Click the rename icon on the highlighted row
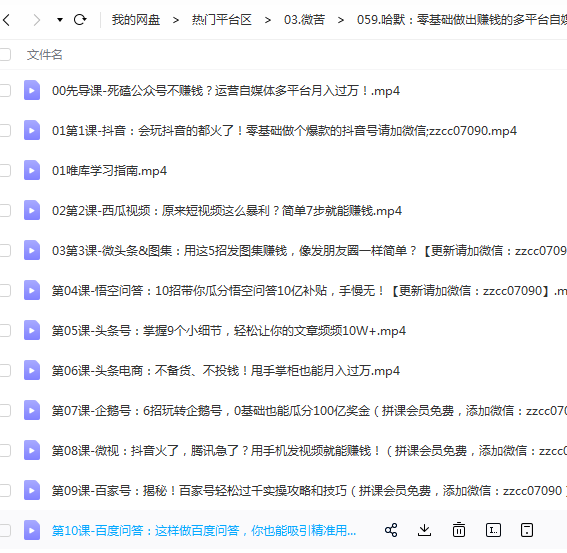Viewport: 567px width, 553px height. coord(493,530)
